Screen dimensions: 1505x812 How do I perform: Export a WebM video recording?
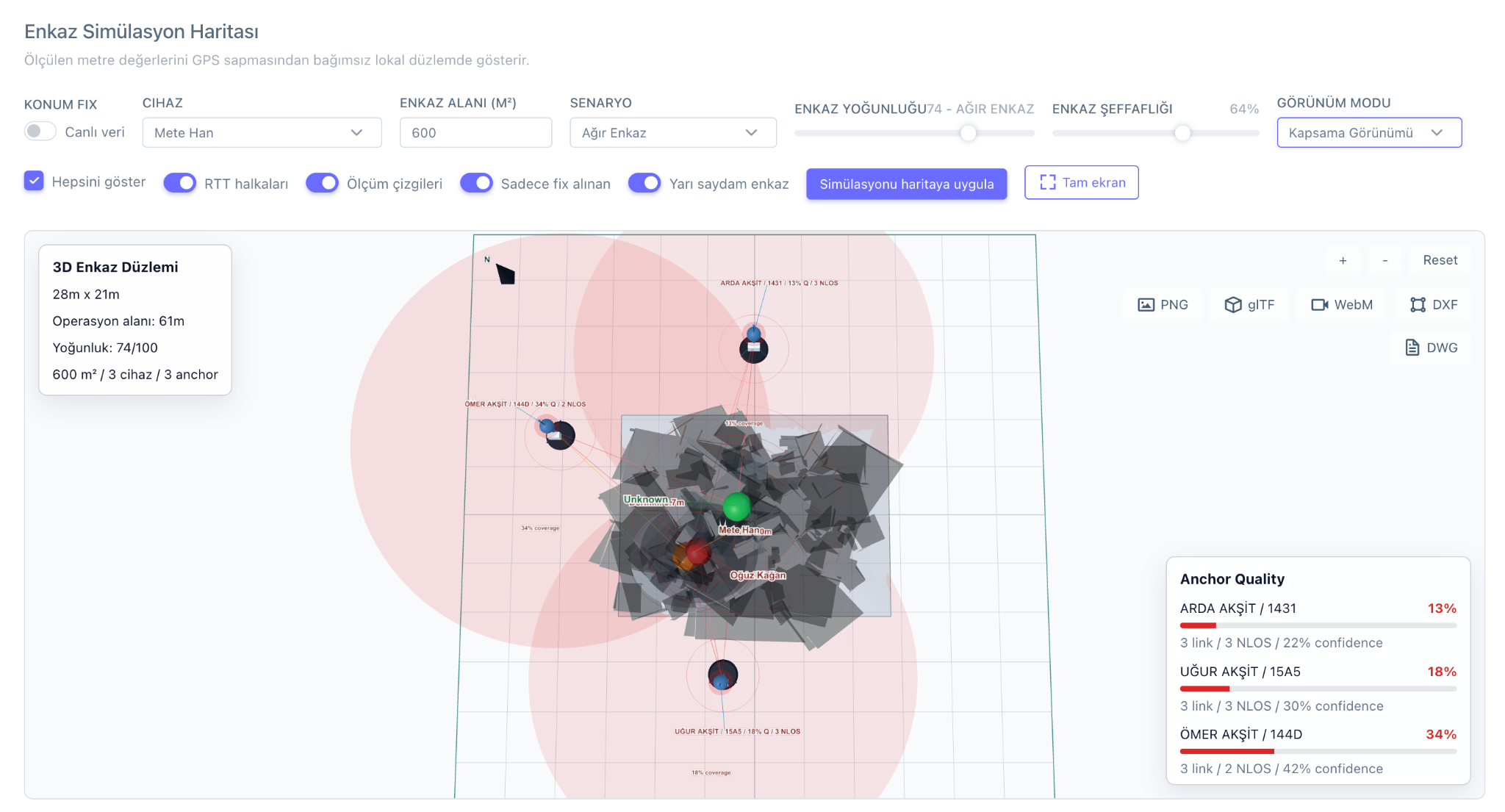(1342, 305)
